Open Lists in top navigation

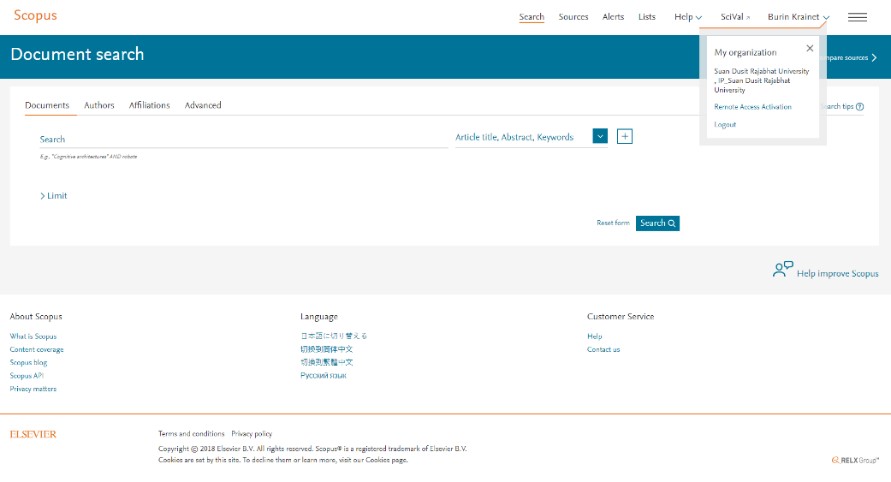pyautogui.click(x=647, y=17)
